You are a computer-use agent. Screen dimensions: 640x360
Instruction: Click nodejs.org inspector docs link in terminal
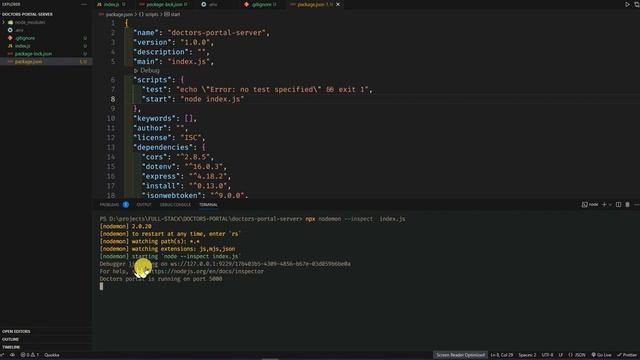[x=207, y=271]
